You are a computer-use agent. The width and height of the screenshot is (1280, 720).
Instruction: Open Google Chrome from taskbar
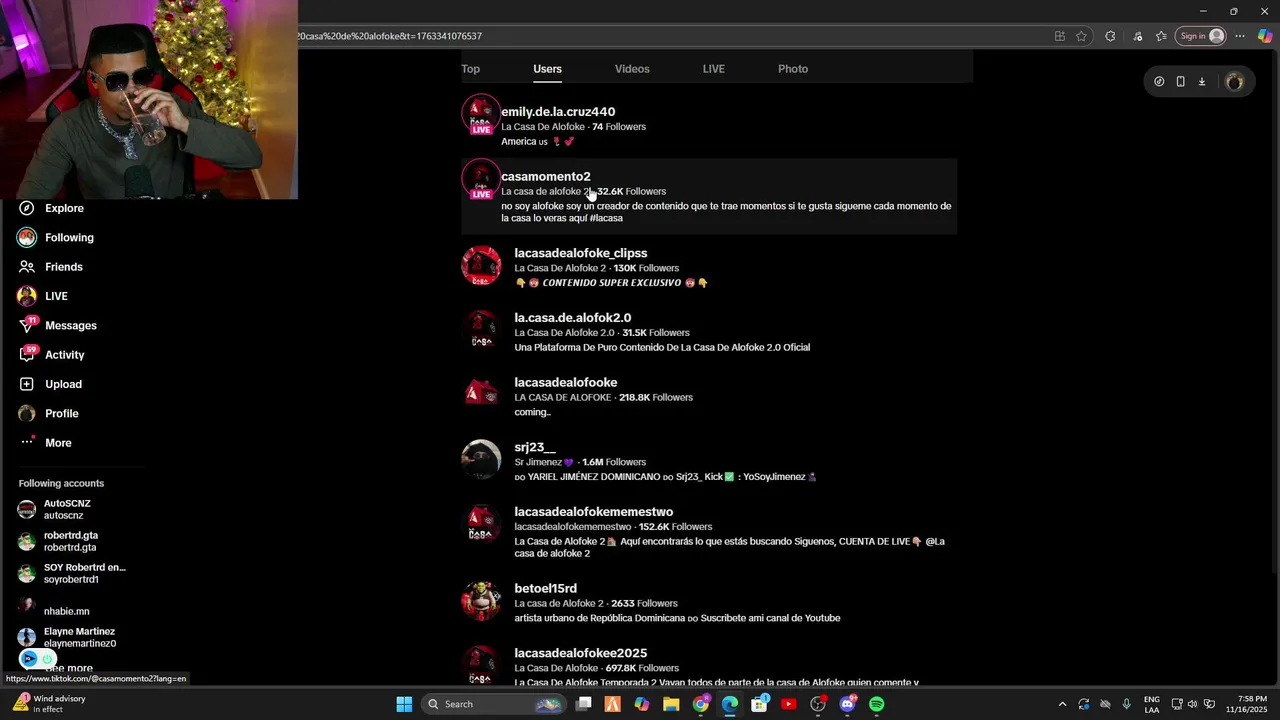701,704
